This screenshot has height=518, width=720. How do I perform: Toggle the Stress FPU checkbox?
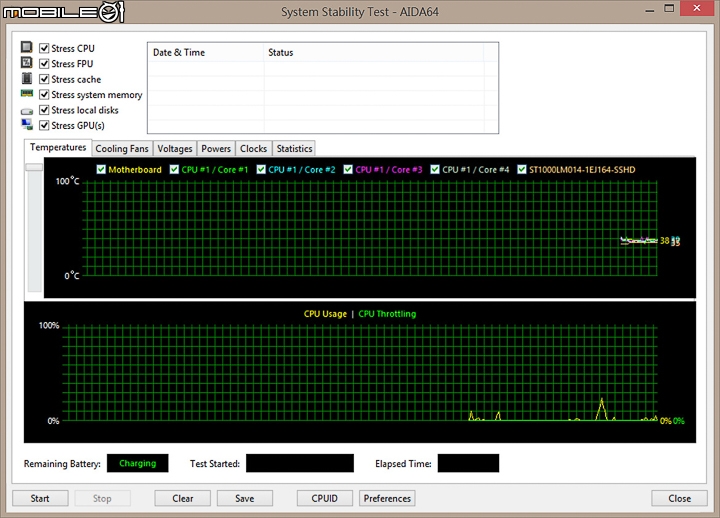44,63
